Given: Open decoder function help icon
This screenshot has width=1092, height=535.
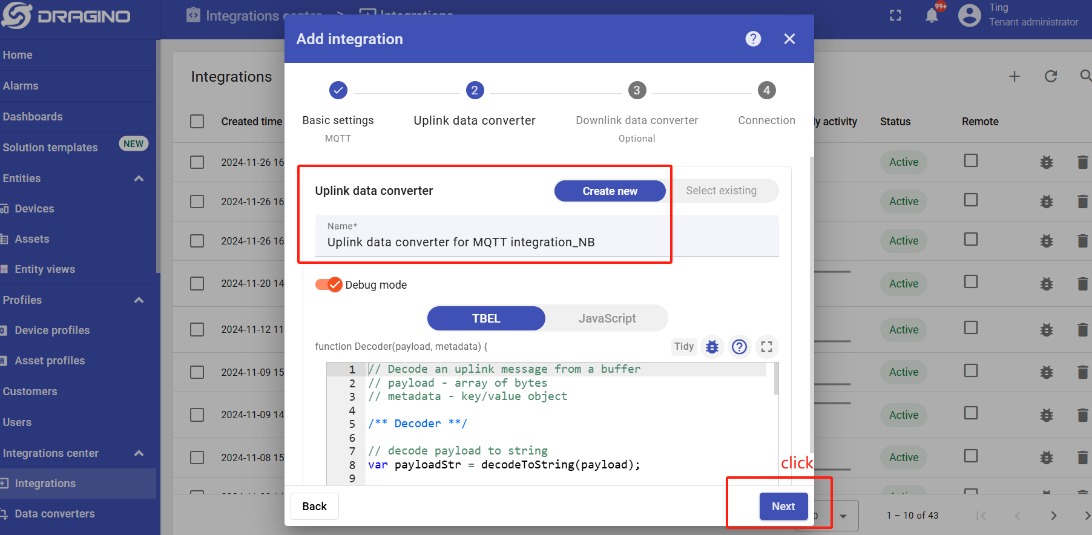Looking at the screenshot, I should (x=740, y=346).
